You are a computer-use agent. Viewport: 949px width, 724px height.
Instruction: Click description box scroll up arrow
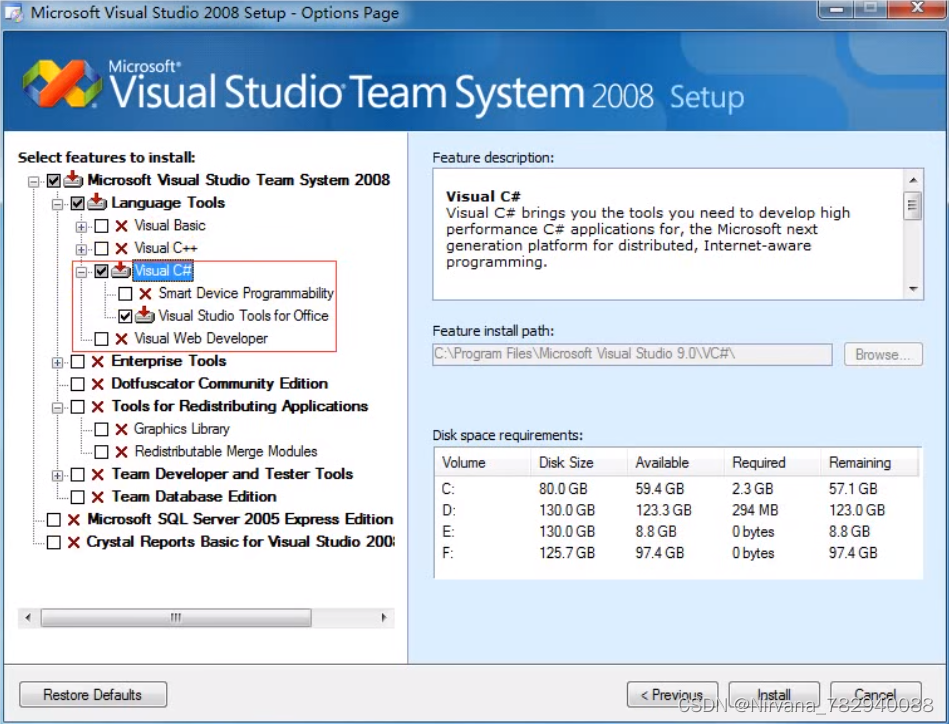click(x=913, y=180)
